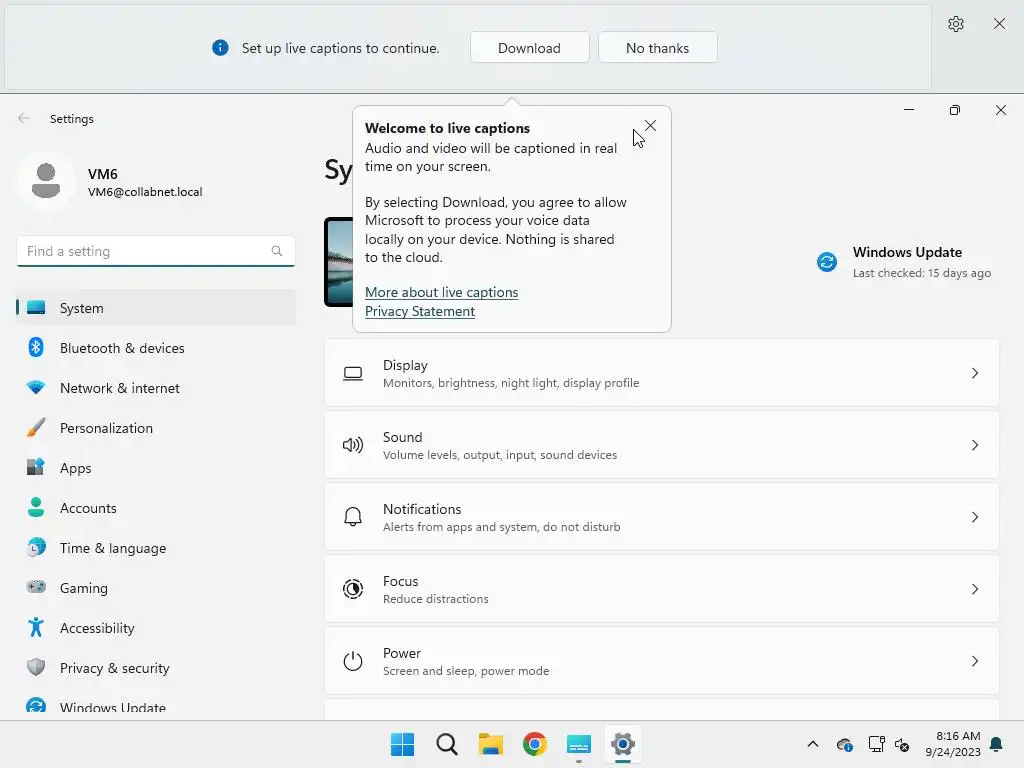Go back with Settings back arrow
The width and height of the screenshot is (1024, 768).
click(x=24, y=118)
